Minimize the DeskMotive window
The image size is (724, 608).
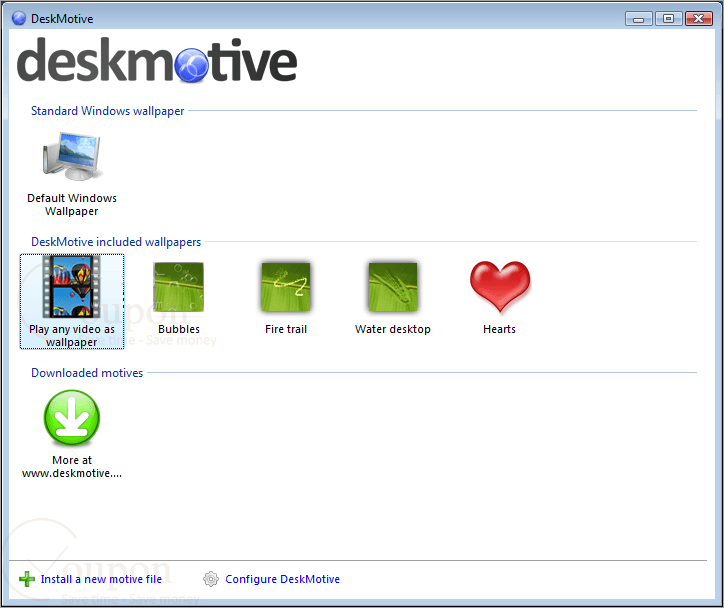639,18
